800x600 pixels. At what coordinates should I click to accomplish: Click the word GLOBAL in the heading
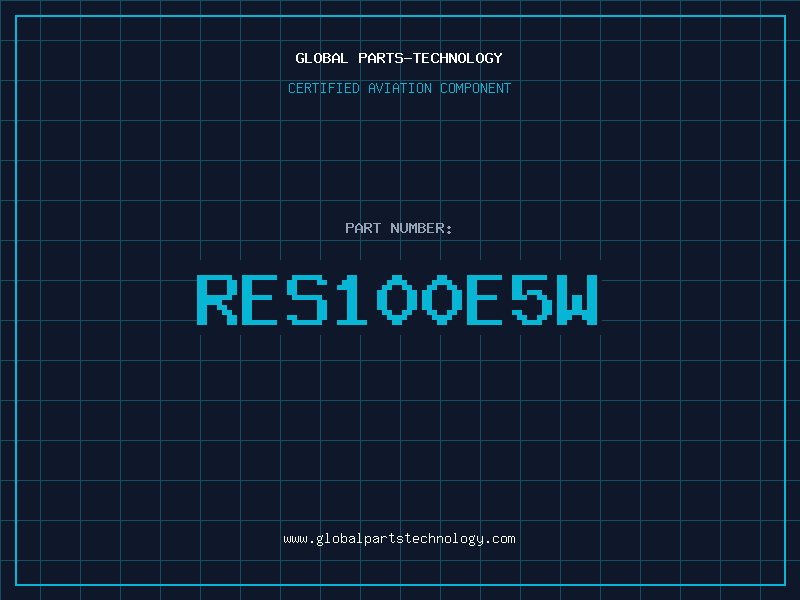click(x=322, y=58)
